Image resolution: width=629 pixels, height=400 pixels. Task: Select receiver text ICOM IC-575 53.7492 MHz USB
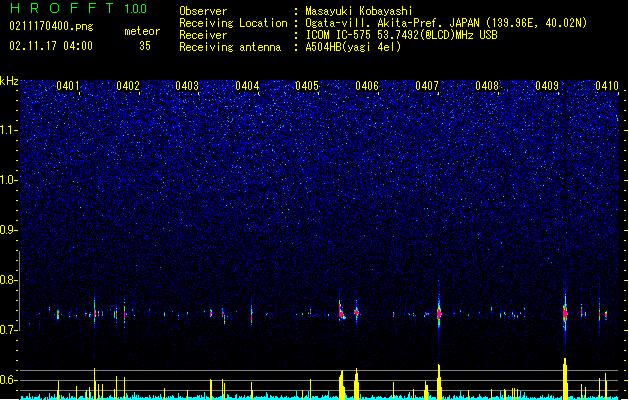click(x=401, y=35)
